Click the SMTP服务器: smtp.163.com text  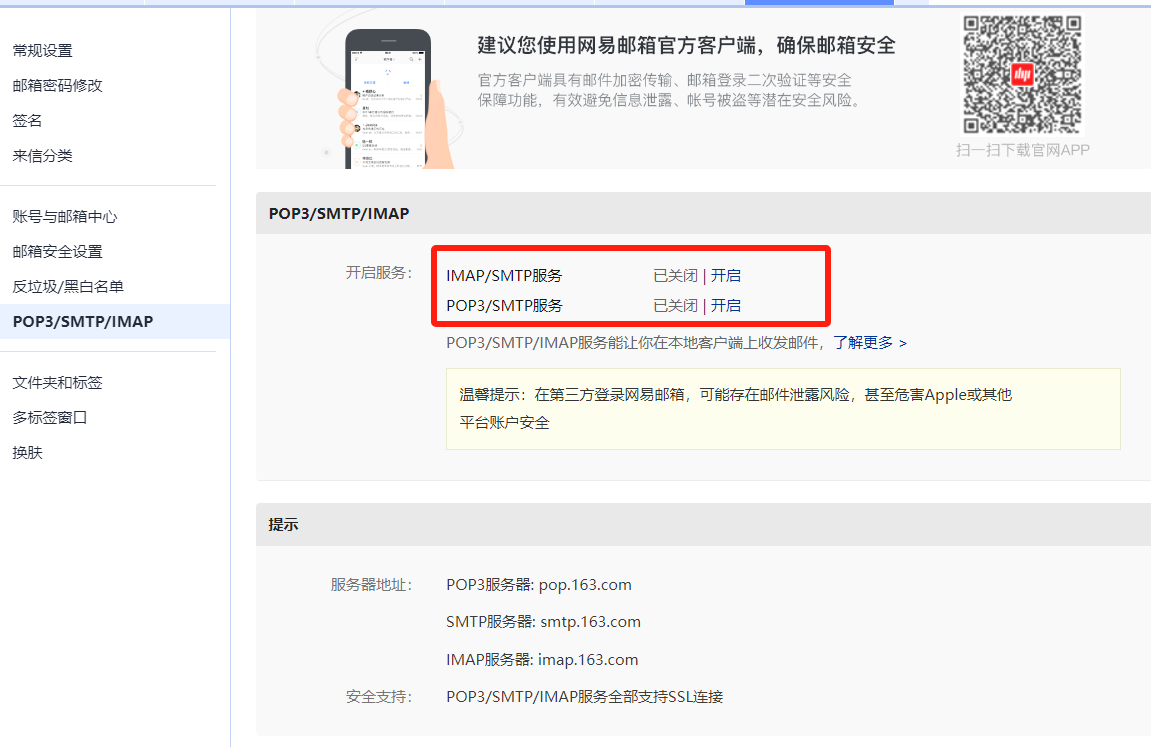point(543,622)
